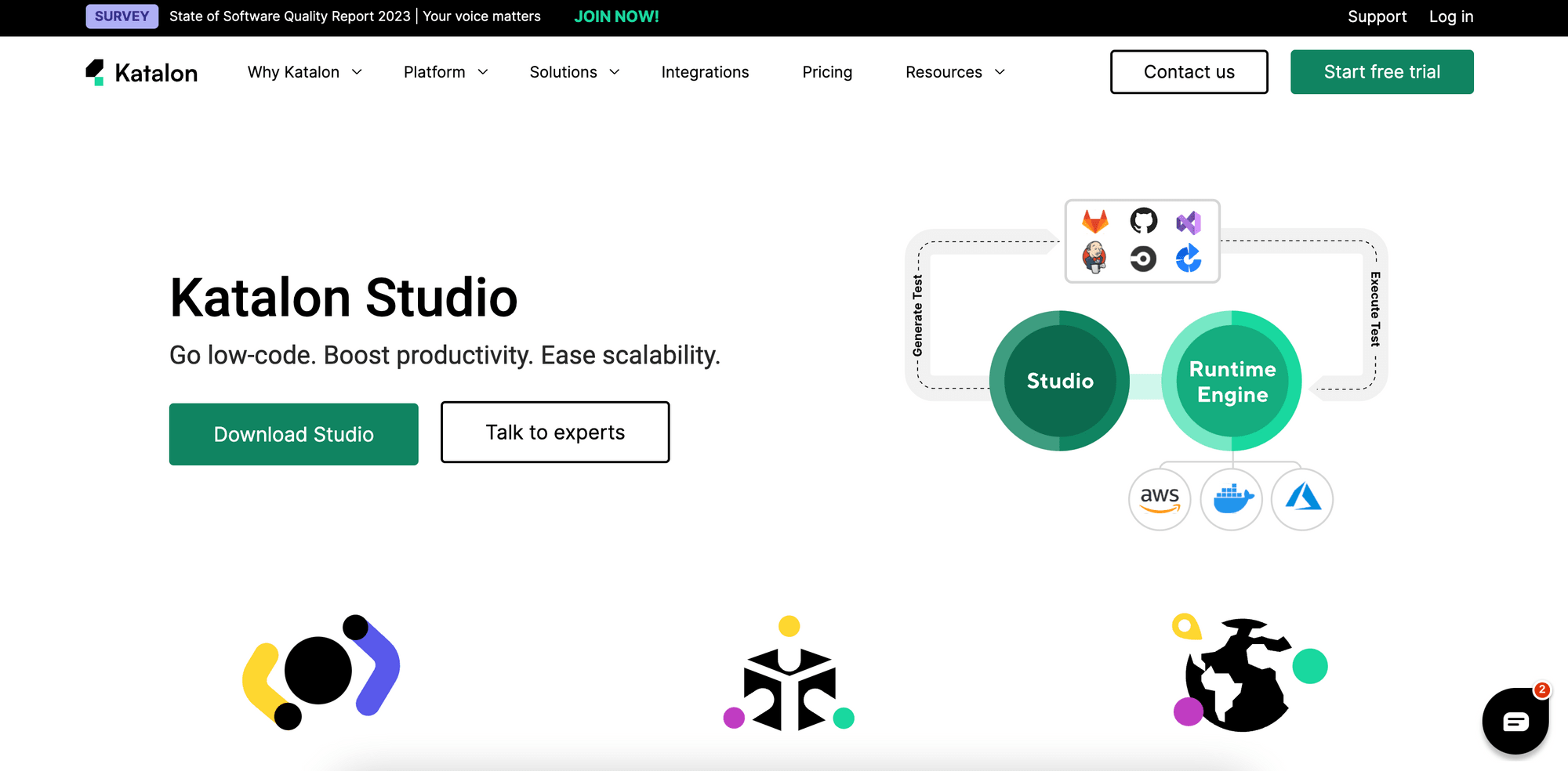The image size is (1568, 771).
Task: Click the Download Studio button
Action: pos(294,434)
